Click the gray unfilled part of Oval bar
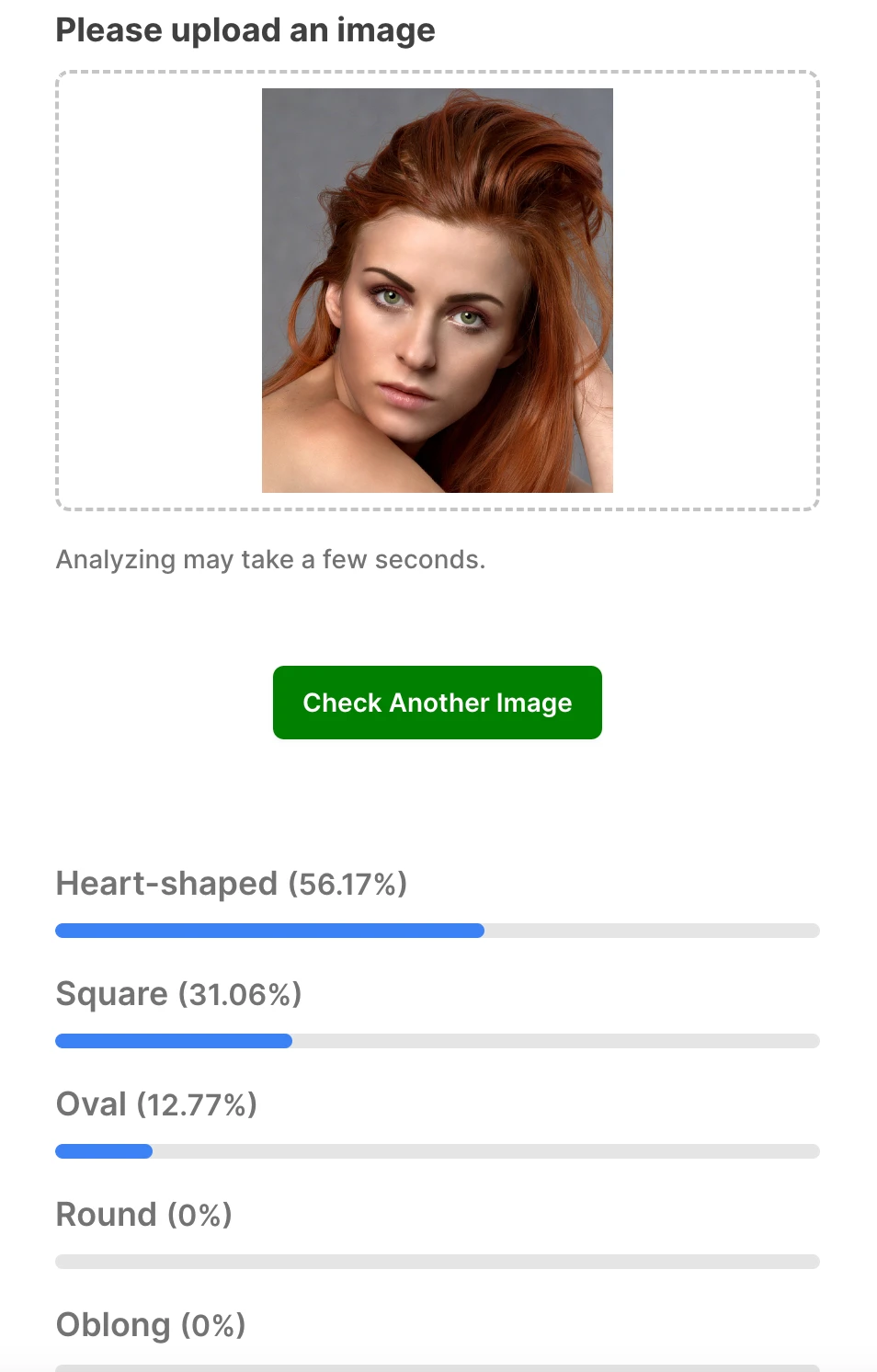This screenshot has width=877, height=1372. [485, 1151]
